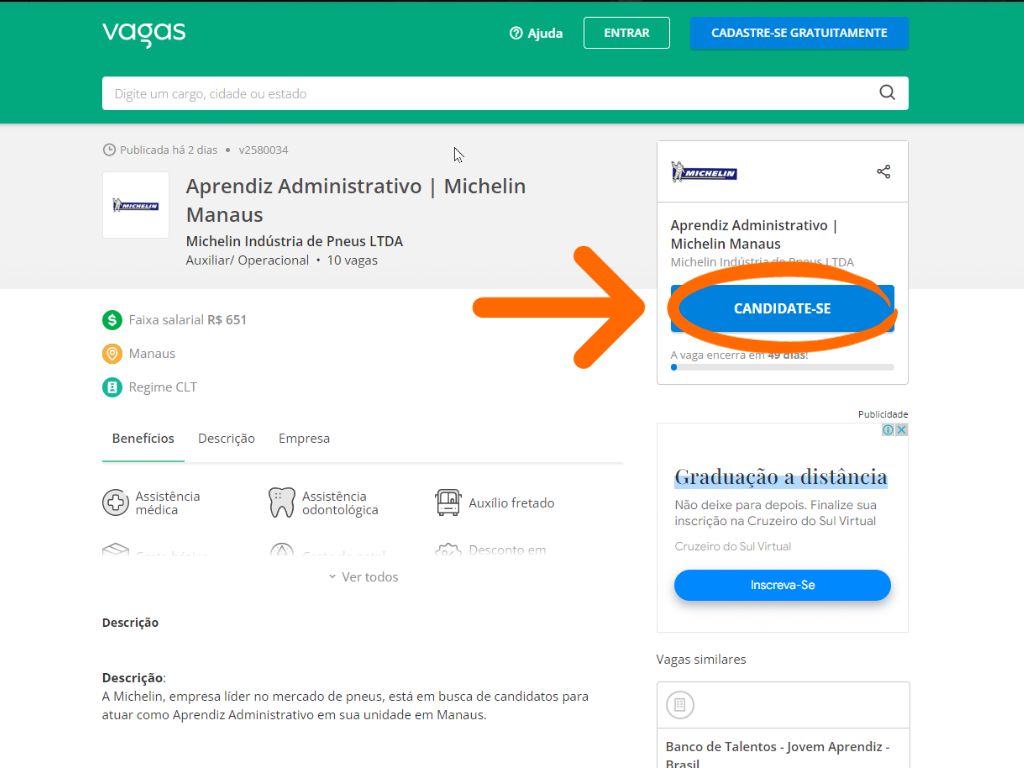Click the job code v2580034
This screenshot has height=768, width=1024.
263,150
